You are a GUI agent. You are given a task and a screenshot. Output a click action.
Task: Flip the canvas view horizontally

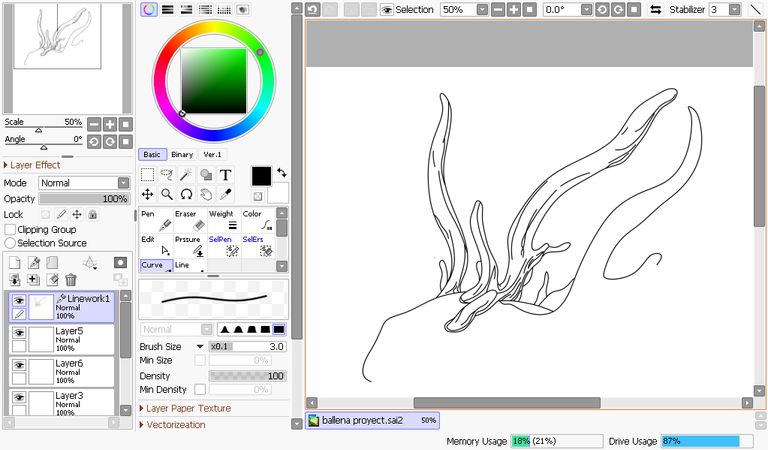(655, 9)
